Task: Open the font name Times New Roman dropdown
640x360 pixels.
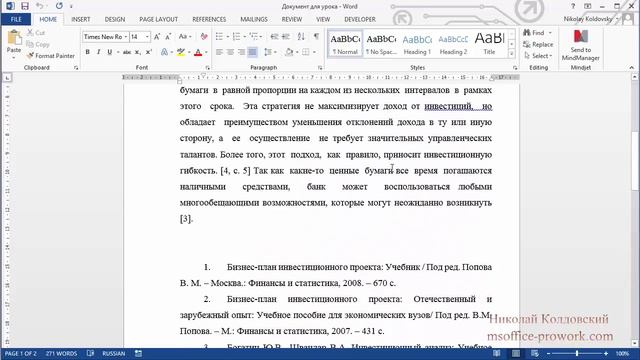Action: click(126, 37)
